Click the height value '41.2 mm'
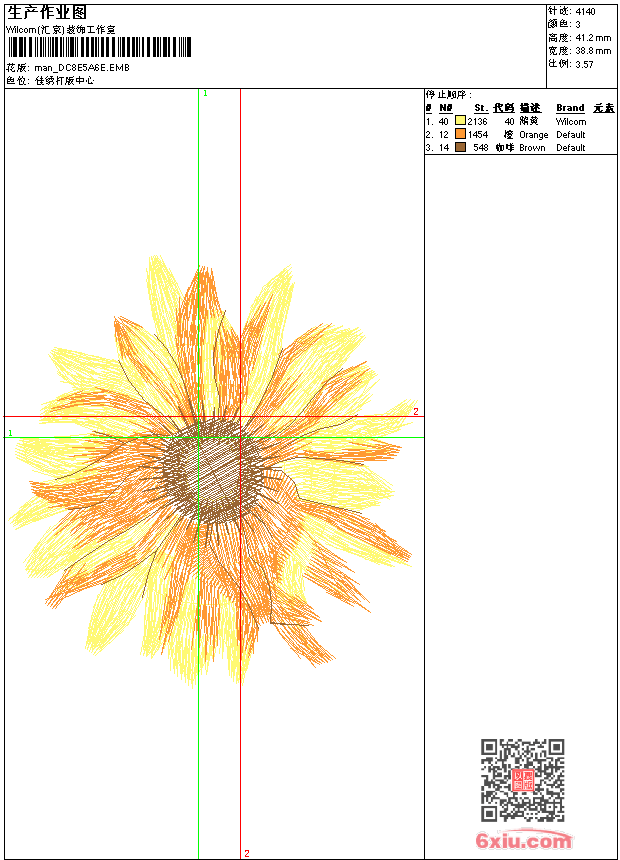The width and height of the screenshot is (620, 860). tap(593, 37)
